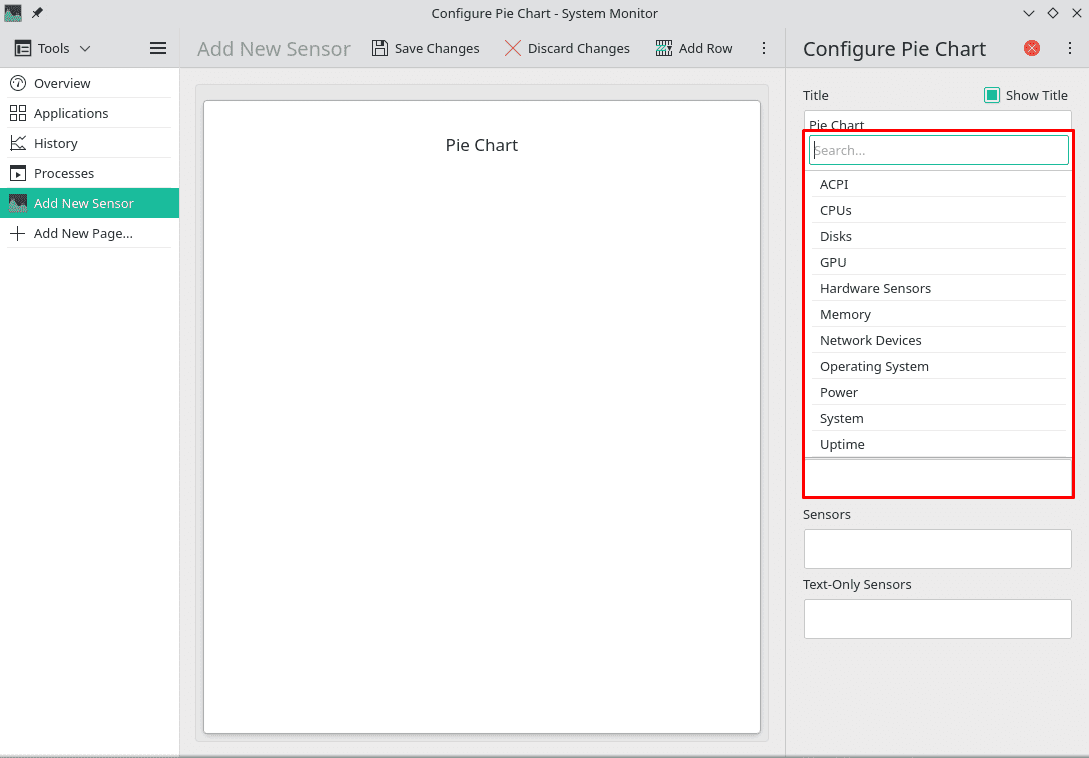The height and width of the screenshot is (758, 1089).
Task: Select Memory from the sensor list
Action: (845, 314)
